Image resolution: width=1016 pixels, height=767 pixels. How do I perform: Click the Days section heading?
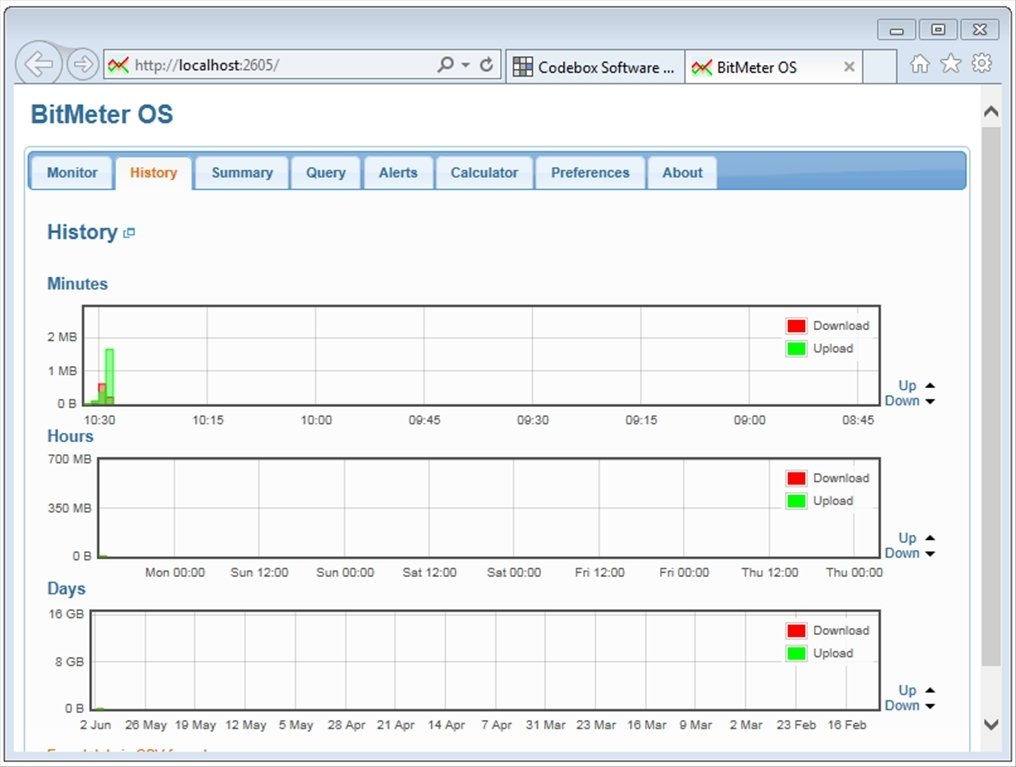(x=66, y=589)
